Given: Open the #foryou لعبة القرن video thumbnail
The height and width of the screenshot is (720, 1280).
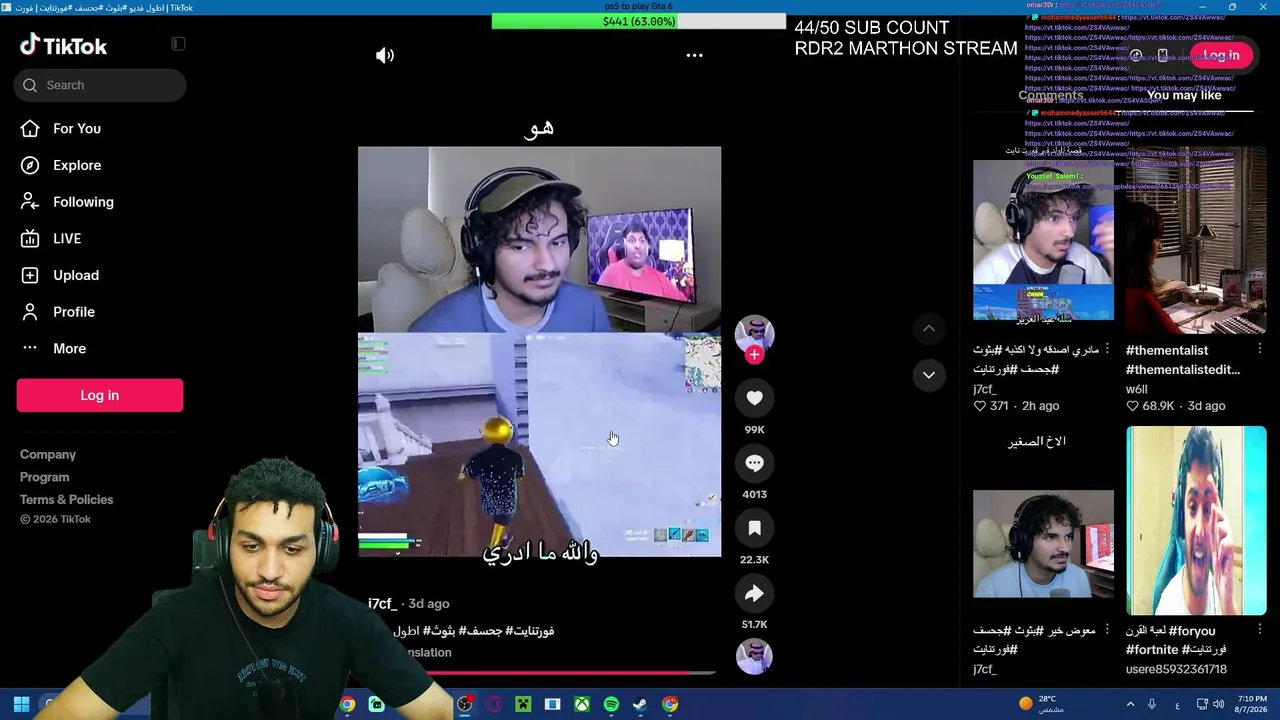Looking at the screenshot, I should 1196,521.
